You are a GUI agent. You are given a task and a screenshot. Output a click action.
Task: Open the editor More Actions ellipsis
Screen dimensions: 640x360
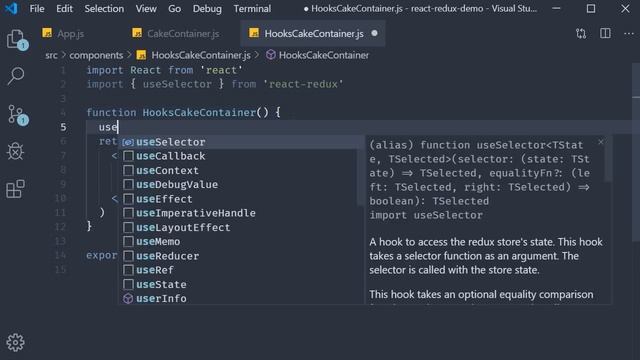pyautogui.click(x=629, y=33)
